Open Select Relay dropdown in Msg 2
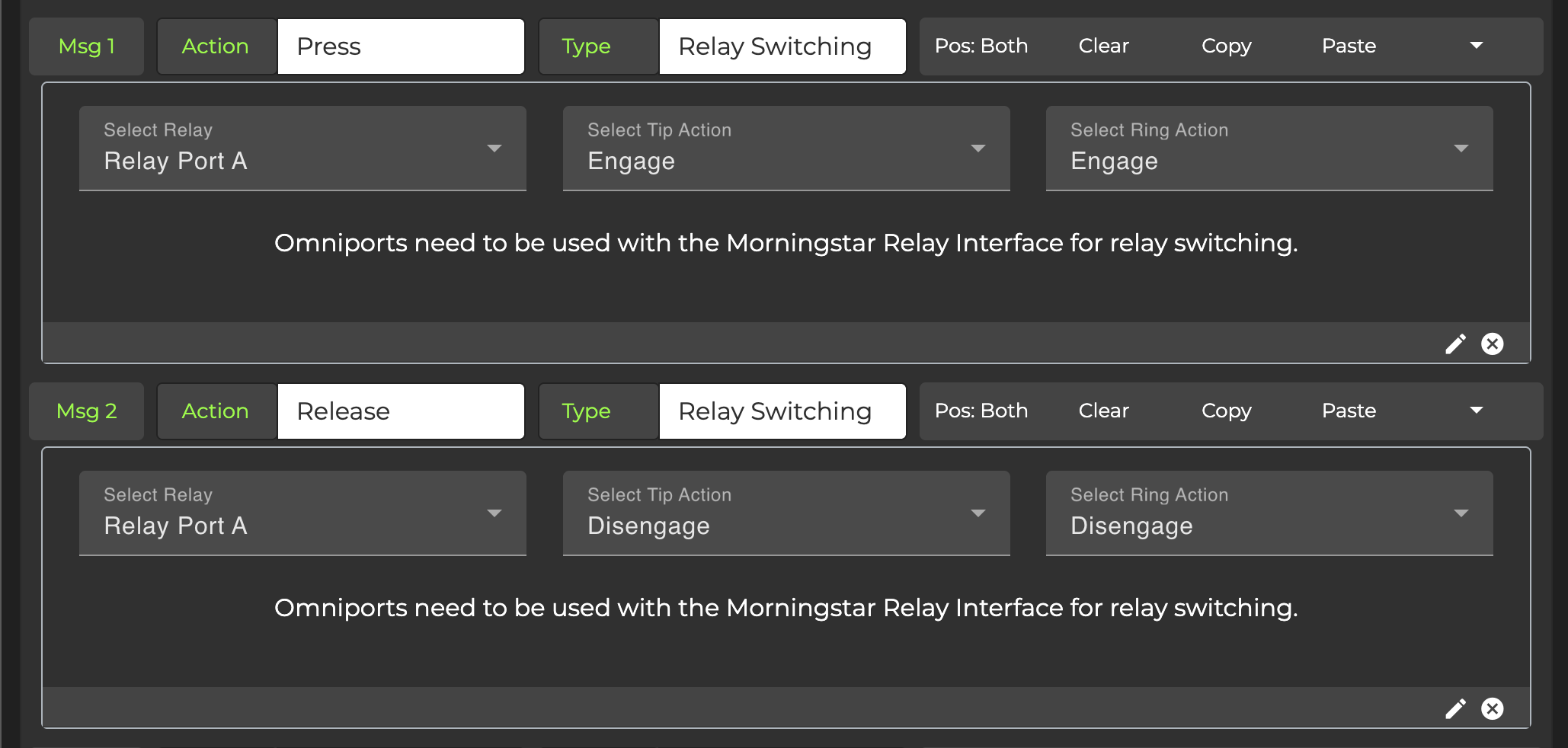Image resolution: width=1568 pixels, height=748 pixels. pos(302,513)
